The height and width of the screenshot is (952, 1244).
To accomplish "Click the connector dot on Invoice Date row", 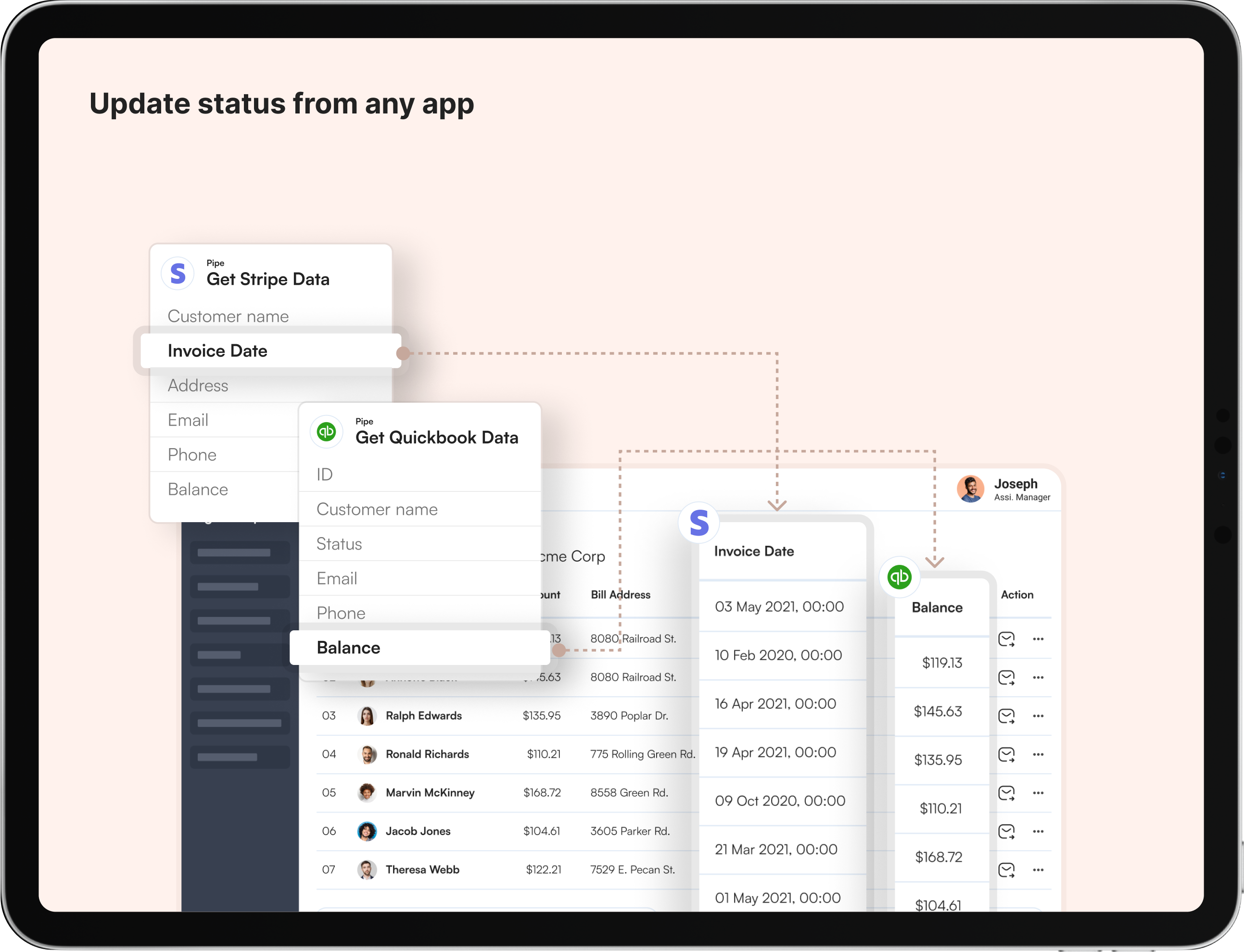I will 403,353.
